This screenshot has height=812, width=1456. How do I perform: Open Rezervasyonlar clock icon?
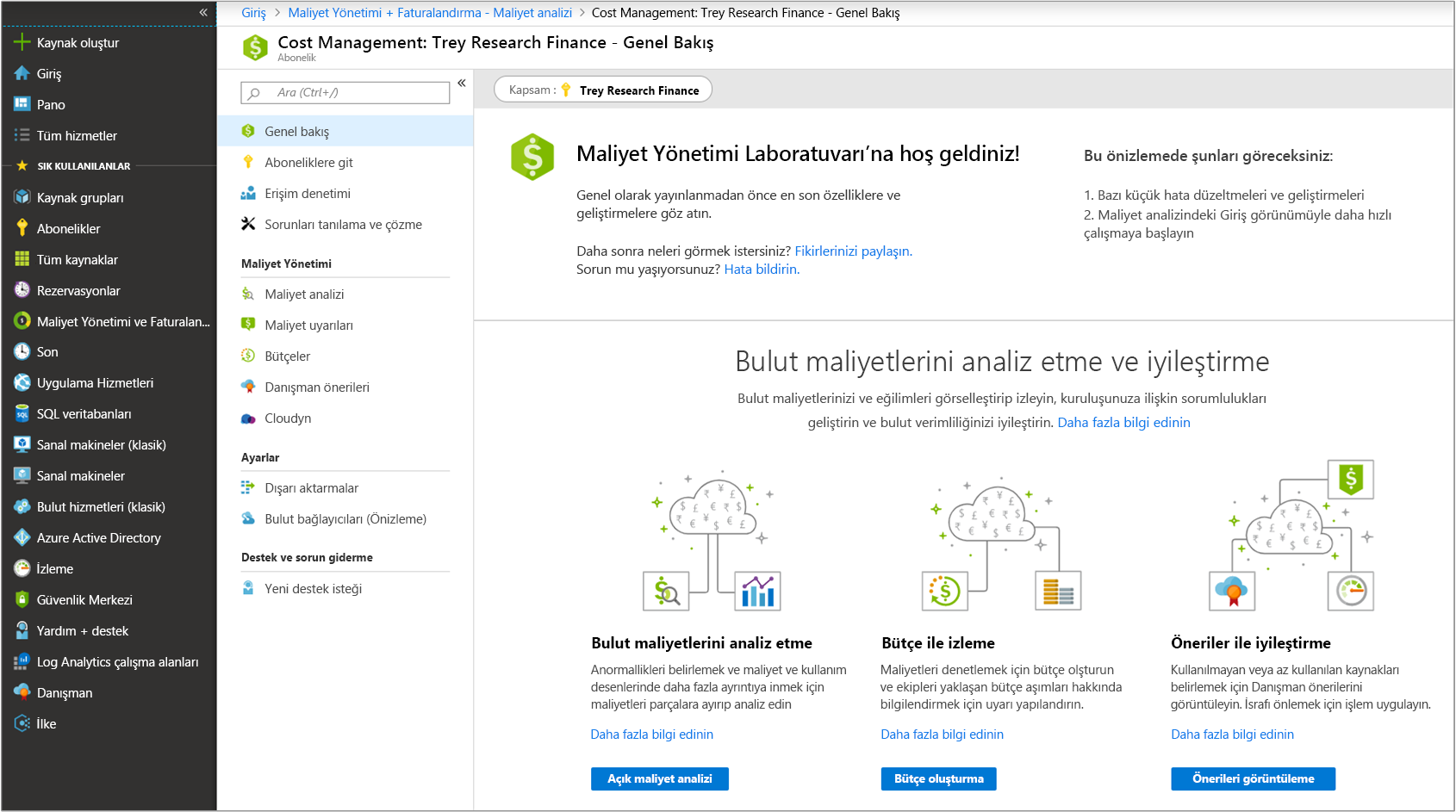coord(22,290)
